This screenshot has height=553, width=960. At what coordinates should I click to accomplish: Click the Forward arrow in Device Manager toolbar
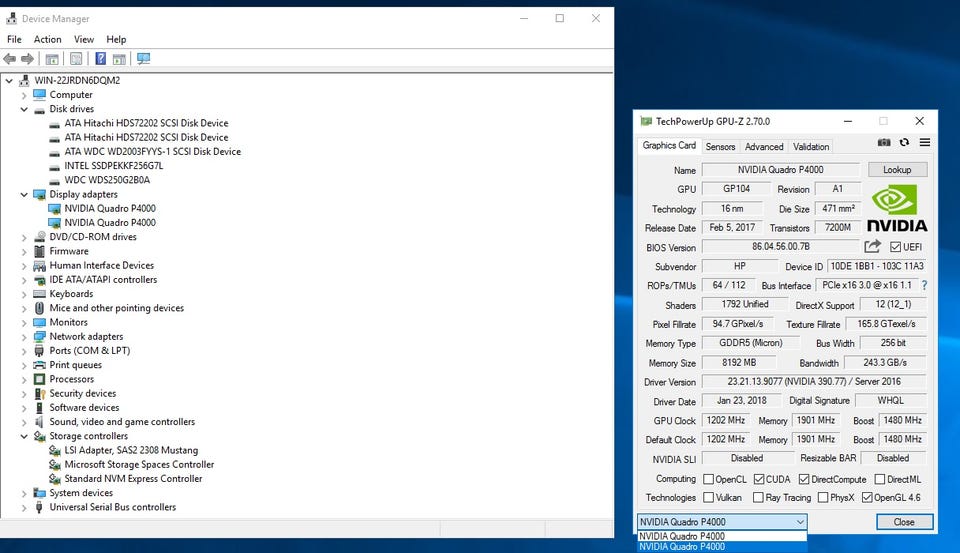coord(28,59)
